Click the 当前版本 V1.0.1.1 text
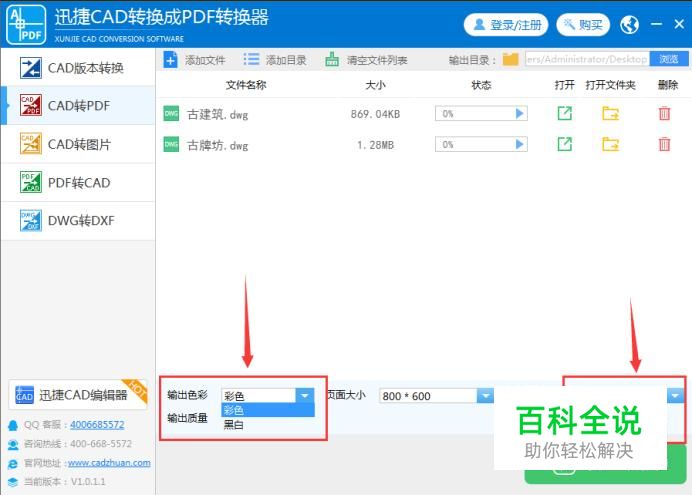Viewport: 692px width, 495px height. [64, 482]
